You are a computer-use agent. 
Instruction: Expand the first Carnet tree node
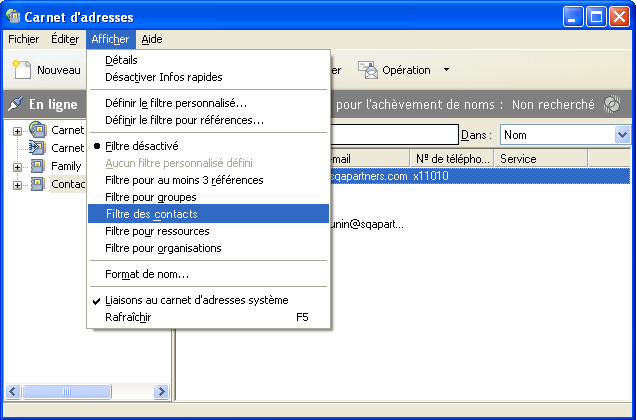tap(17, 131)
